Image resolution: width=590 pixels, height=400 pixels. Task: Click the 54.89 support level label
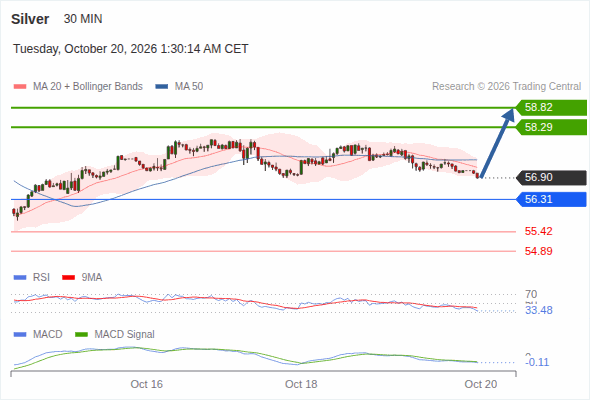538,251
